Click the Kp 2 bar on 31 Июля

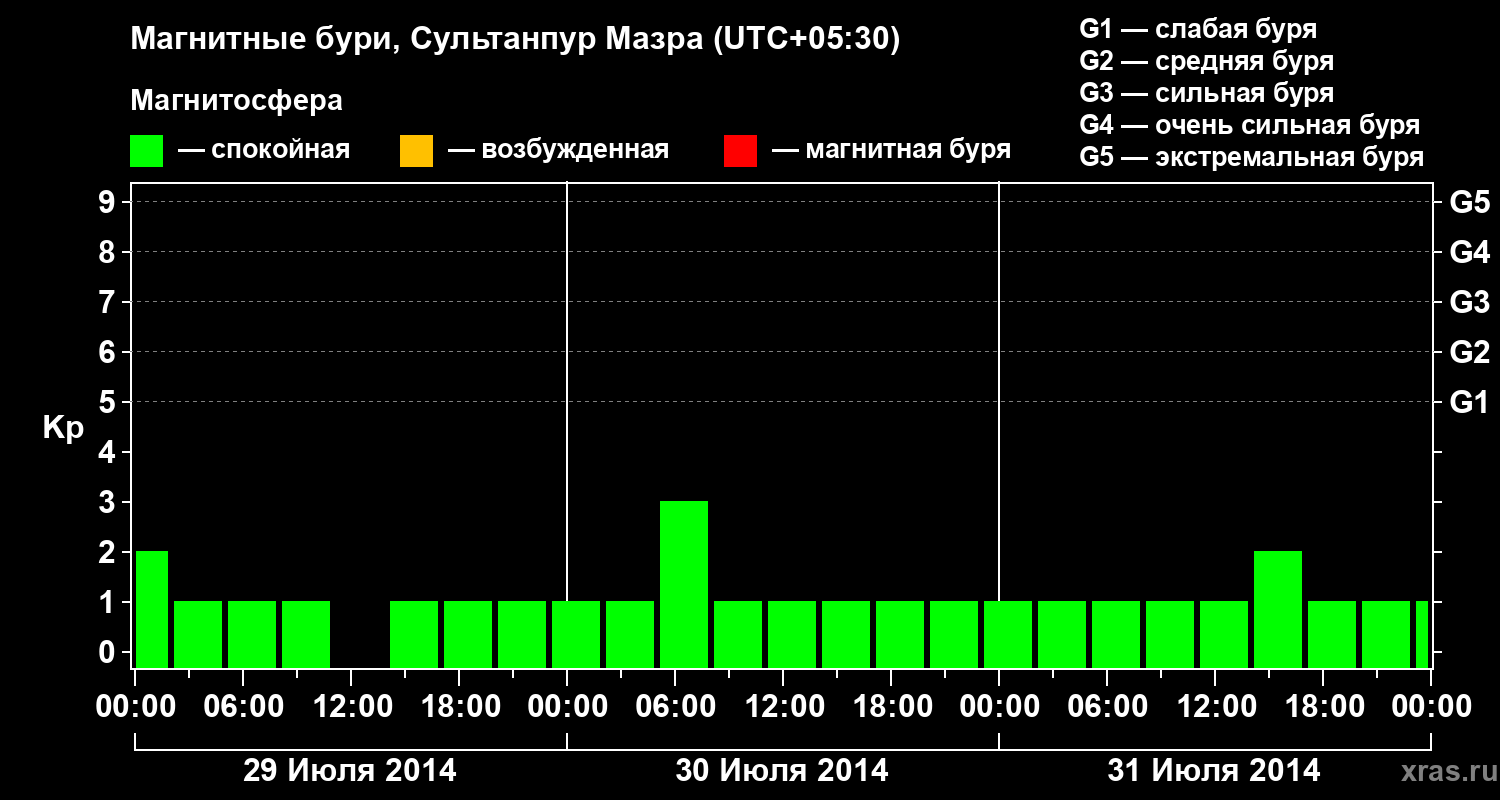(1278, 609)
